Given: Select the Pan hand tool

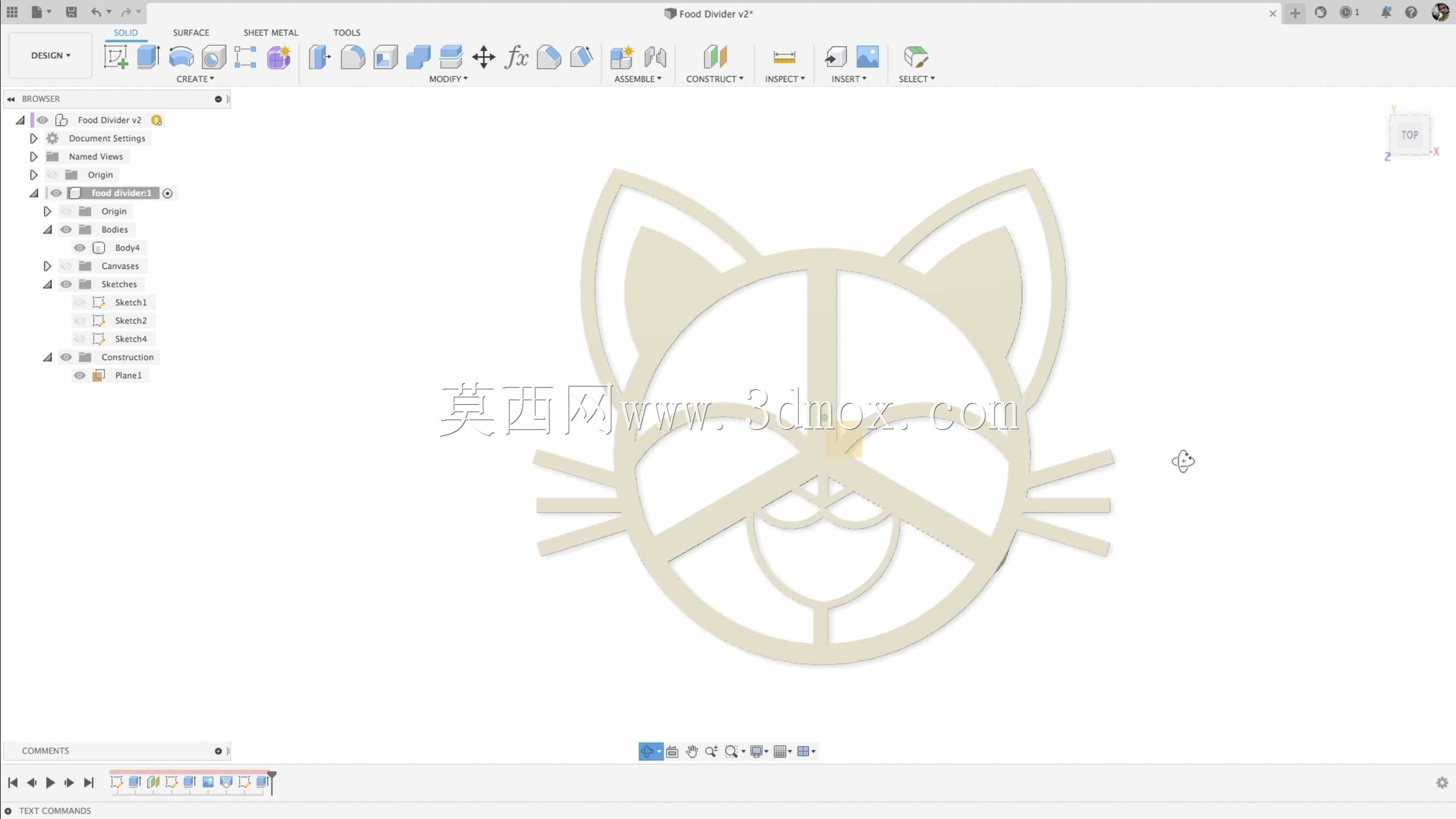Looking at the screenshot, I should click(692, 752).
